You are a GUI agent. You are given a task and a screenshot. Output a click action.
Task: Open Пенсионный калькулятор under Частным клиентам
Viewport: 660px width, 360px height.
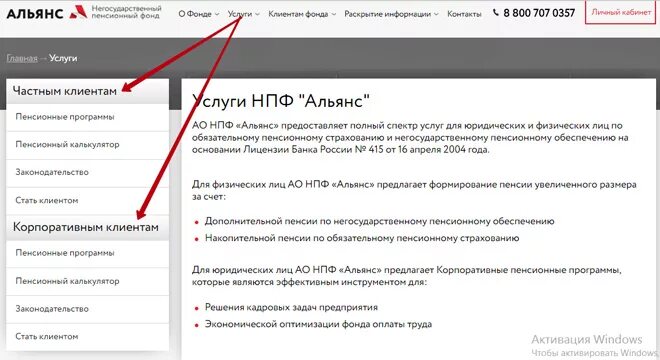[x=88, y=145]
